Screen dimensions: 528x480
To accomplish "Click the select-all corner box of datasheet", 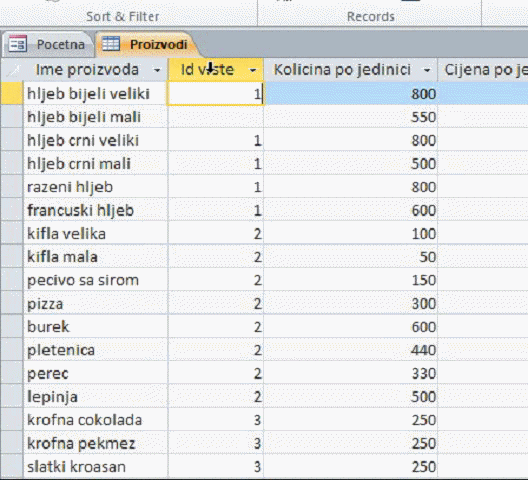I will pos(12,70).
